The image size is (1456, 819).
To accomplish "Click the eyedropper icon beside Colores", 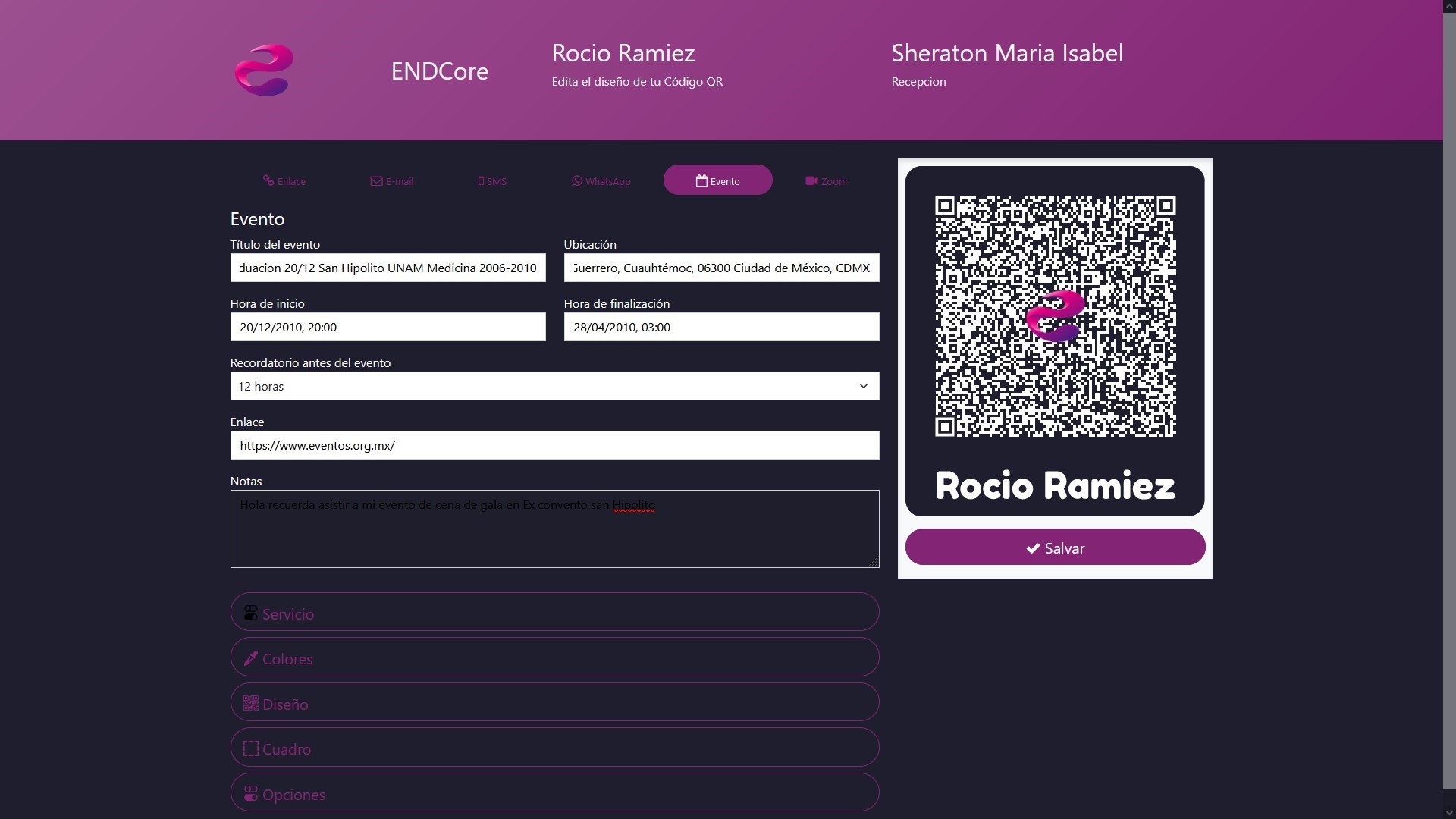I will pyautogui.click(x=251, y=658).
